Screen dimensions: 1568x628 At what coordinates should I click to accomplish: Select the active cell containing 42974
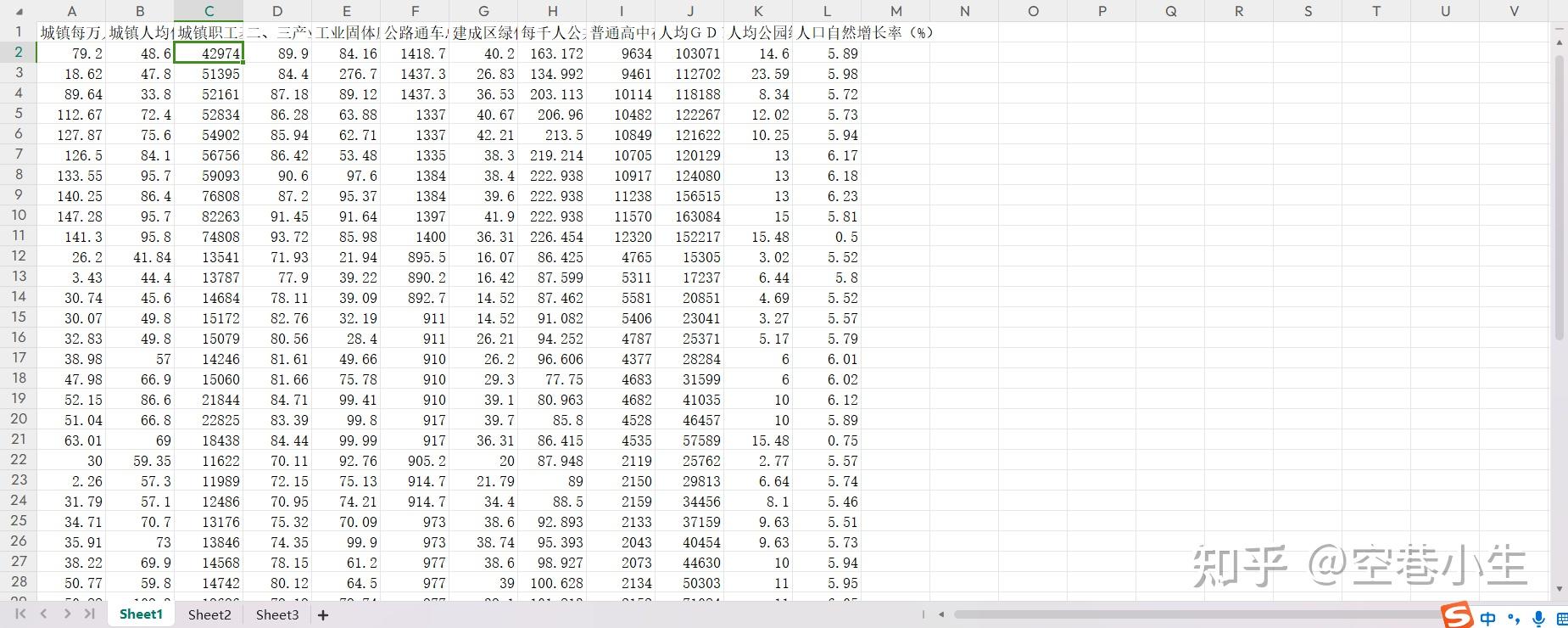click(209, 53)
